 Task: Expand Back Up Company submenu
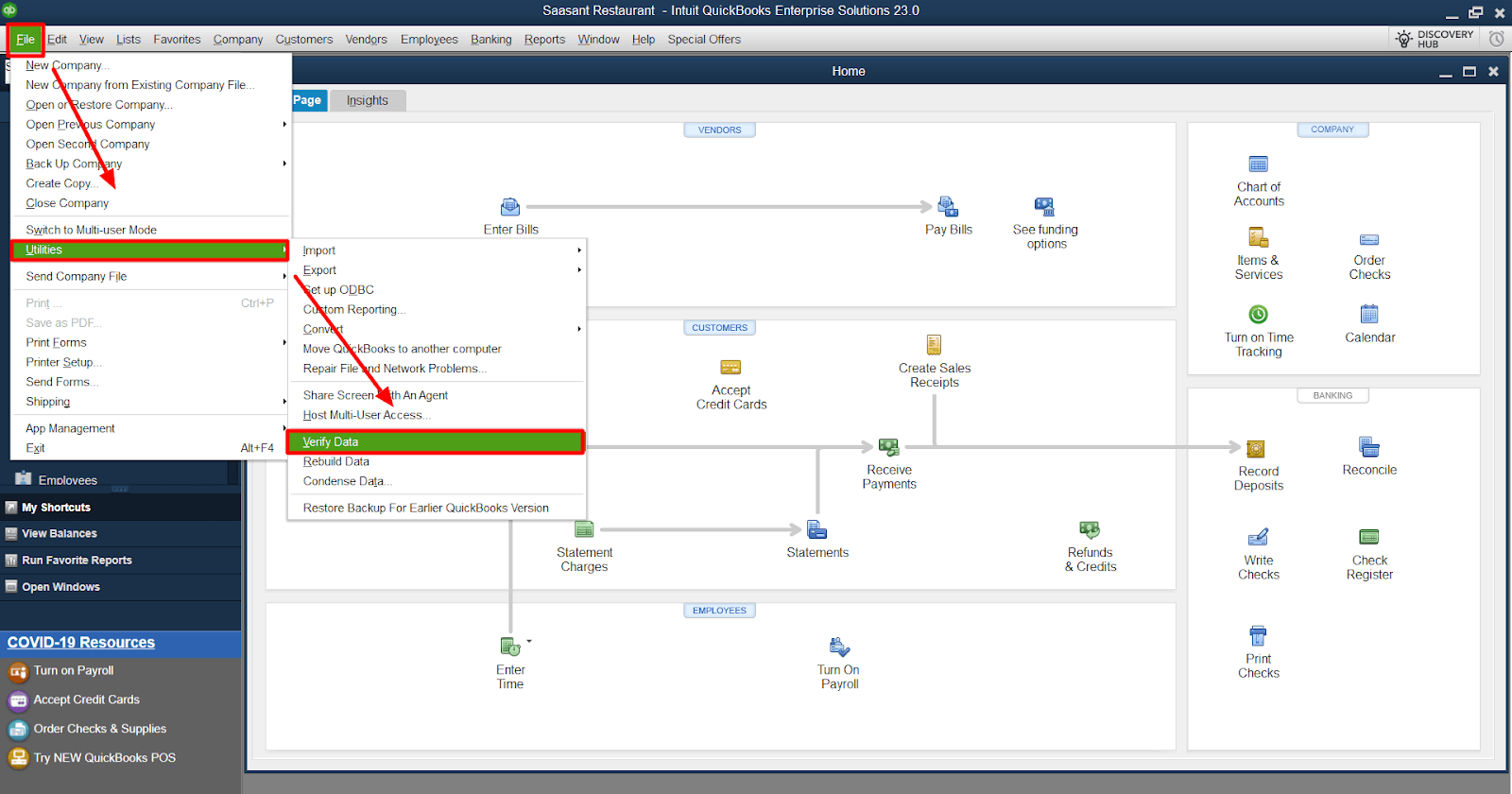[x=284, y=164]
